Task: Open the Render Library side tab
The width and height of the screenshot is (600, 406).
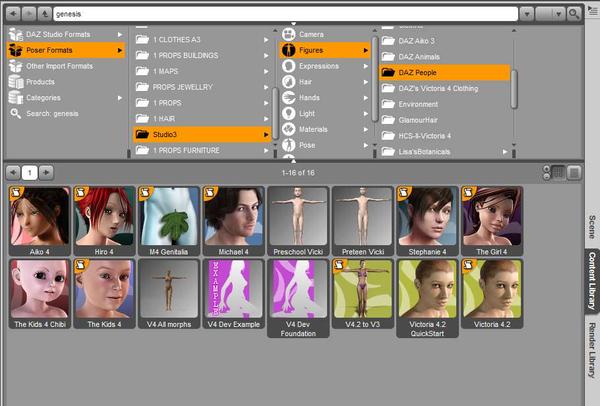Action: (x=592, y=350)
